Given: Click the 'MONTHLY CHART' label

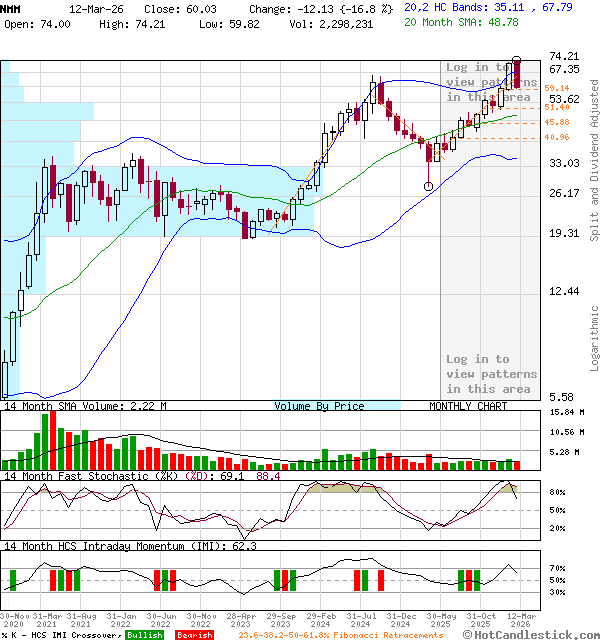Looking at the screenshot, I should point(468,406).
